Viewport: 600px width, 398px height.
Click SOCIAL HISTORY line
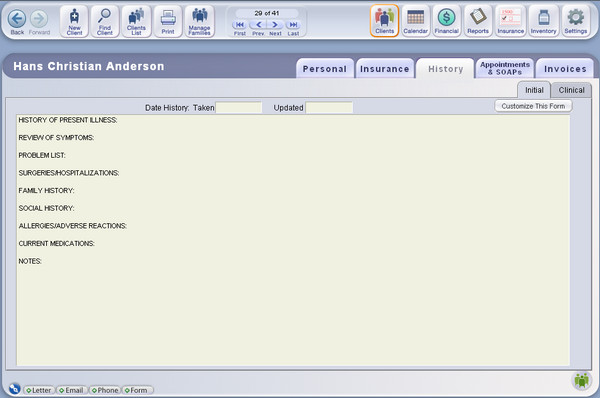click(46, 208)
